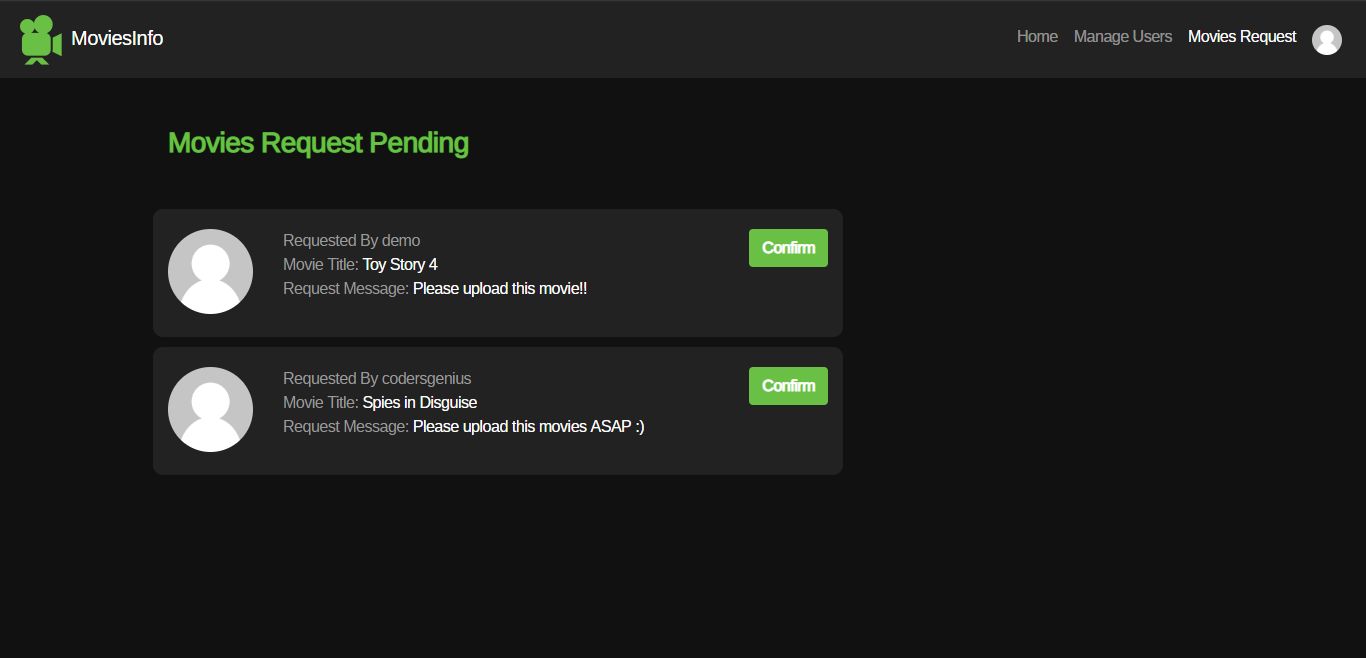Image resolution: width=1366 pixels, height=658 pixels.
Task: Open the Manage Users page
Action: [x=1122, y=37]
